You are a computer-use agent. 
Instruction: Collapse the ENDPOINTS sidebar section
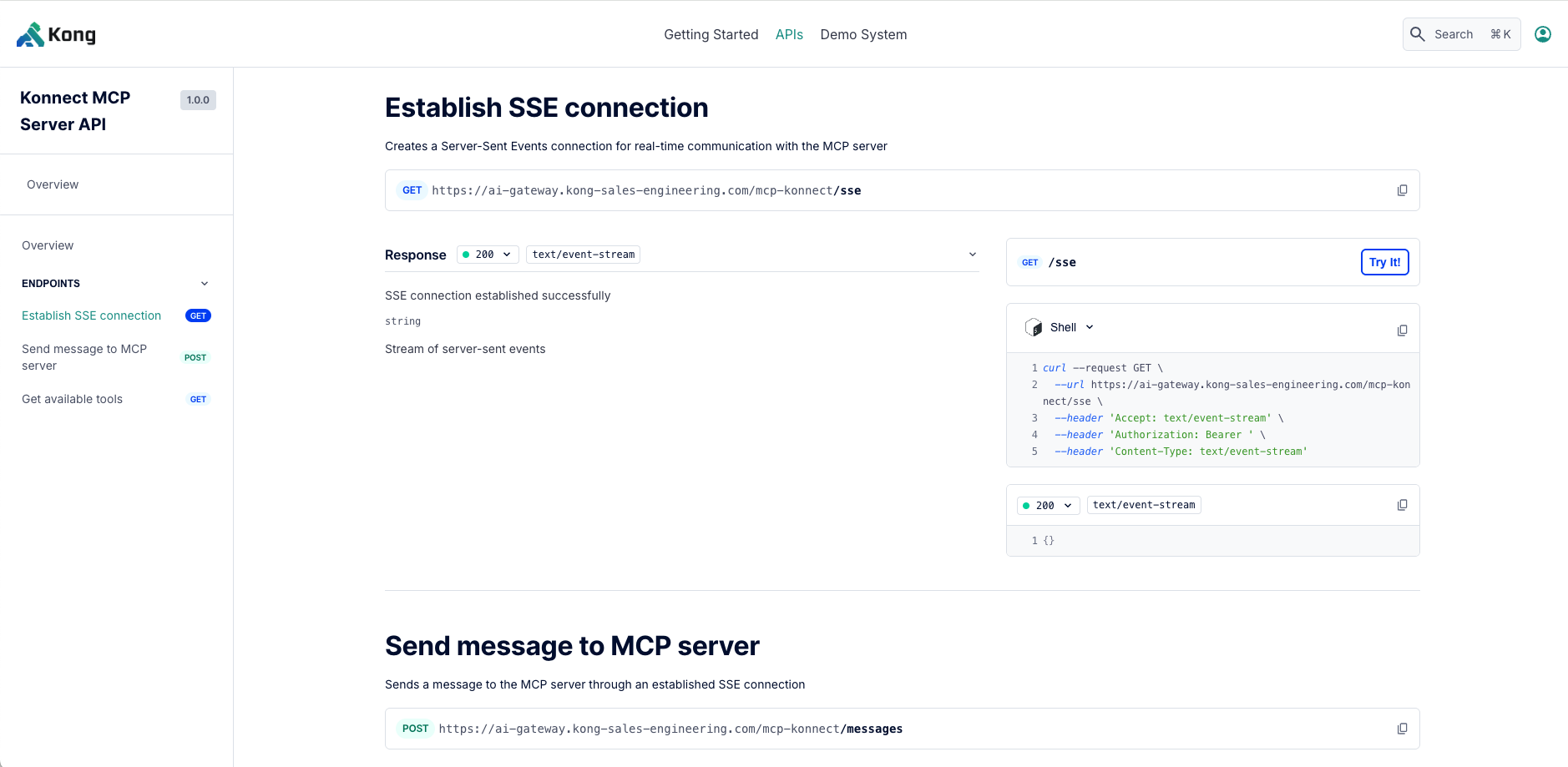pos(205,284)
